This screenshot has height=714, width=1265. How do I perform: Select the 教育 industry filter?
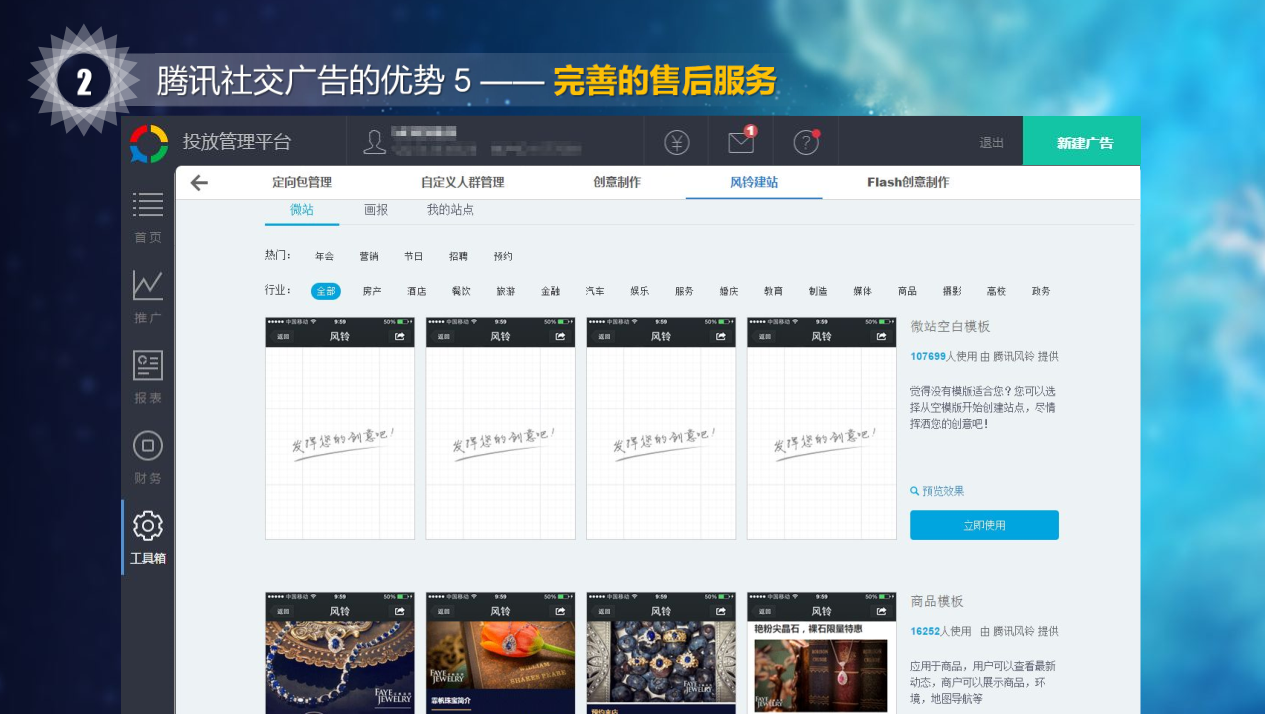773,291
